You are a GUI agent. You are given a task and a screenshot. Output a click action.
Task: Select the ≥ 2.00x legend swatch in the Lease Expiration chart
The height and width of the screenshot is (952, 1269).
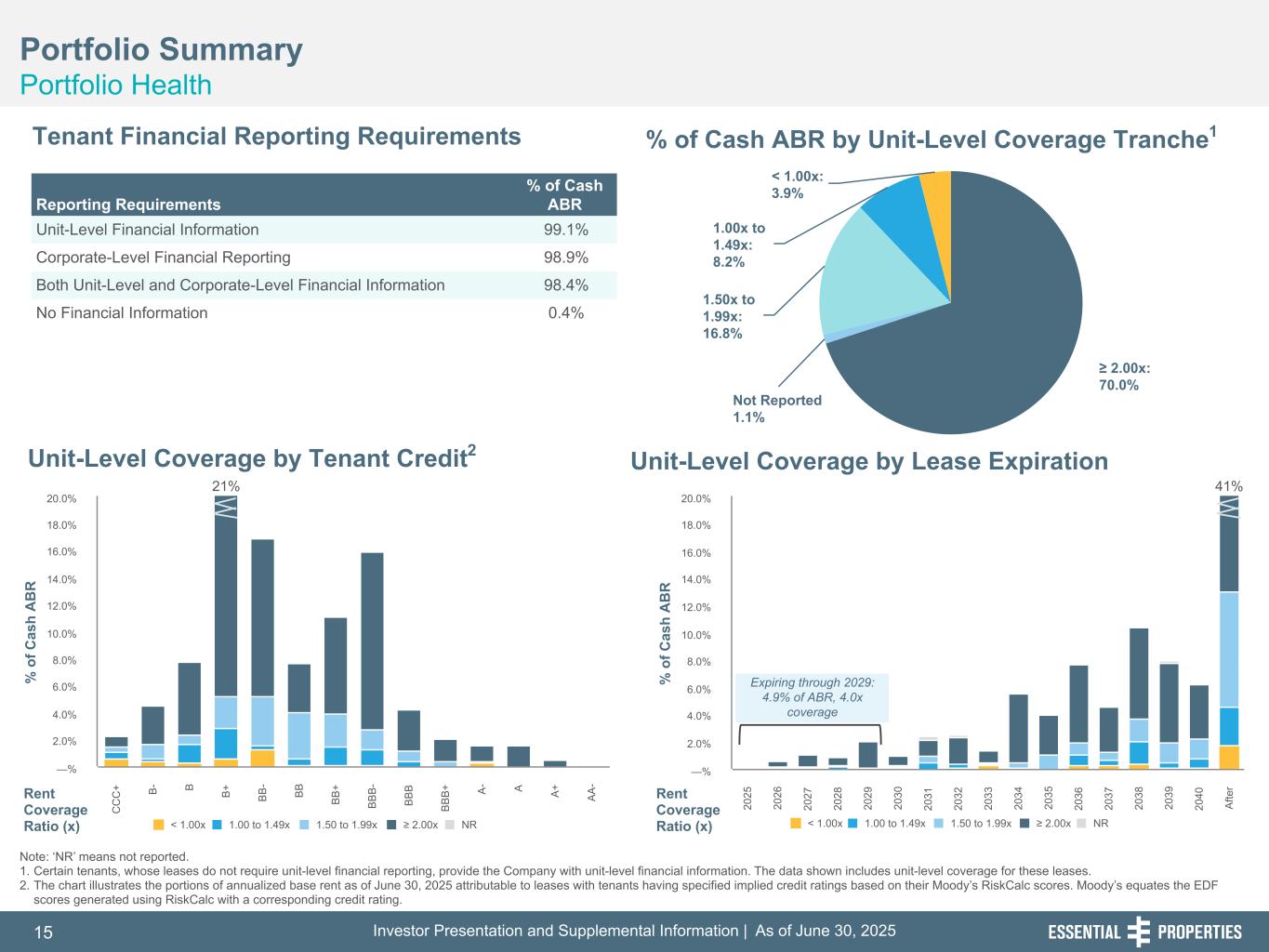(x=1024, y=823)
